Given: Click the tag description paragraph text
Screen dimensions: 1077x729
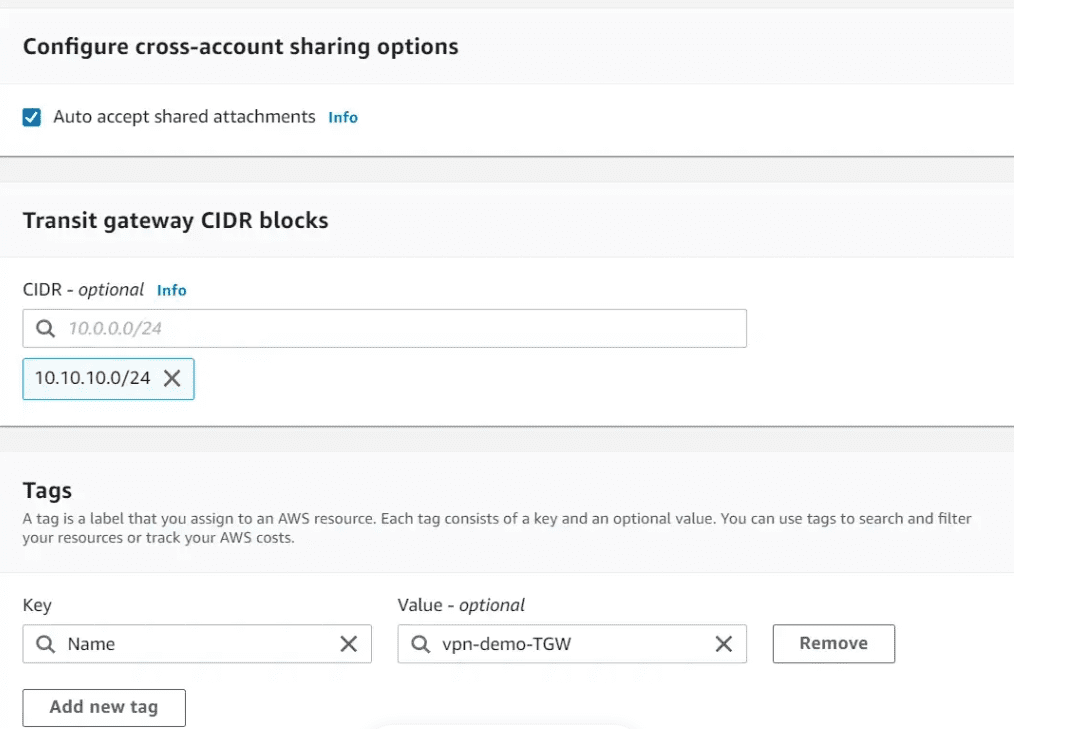Looking at the screenshot, I should [497, 528].
